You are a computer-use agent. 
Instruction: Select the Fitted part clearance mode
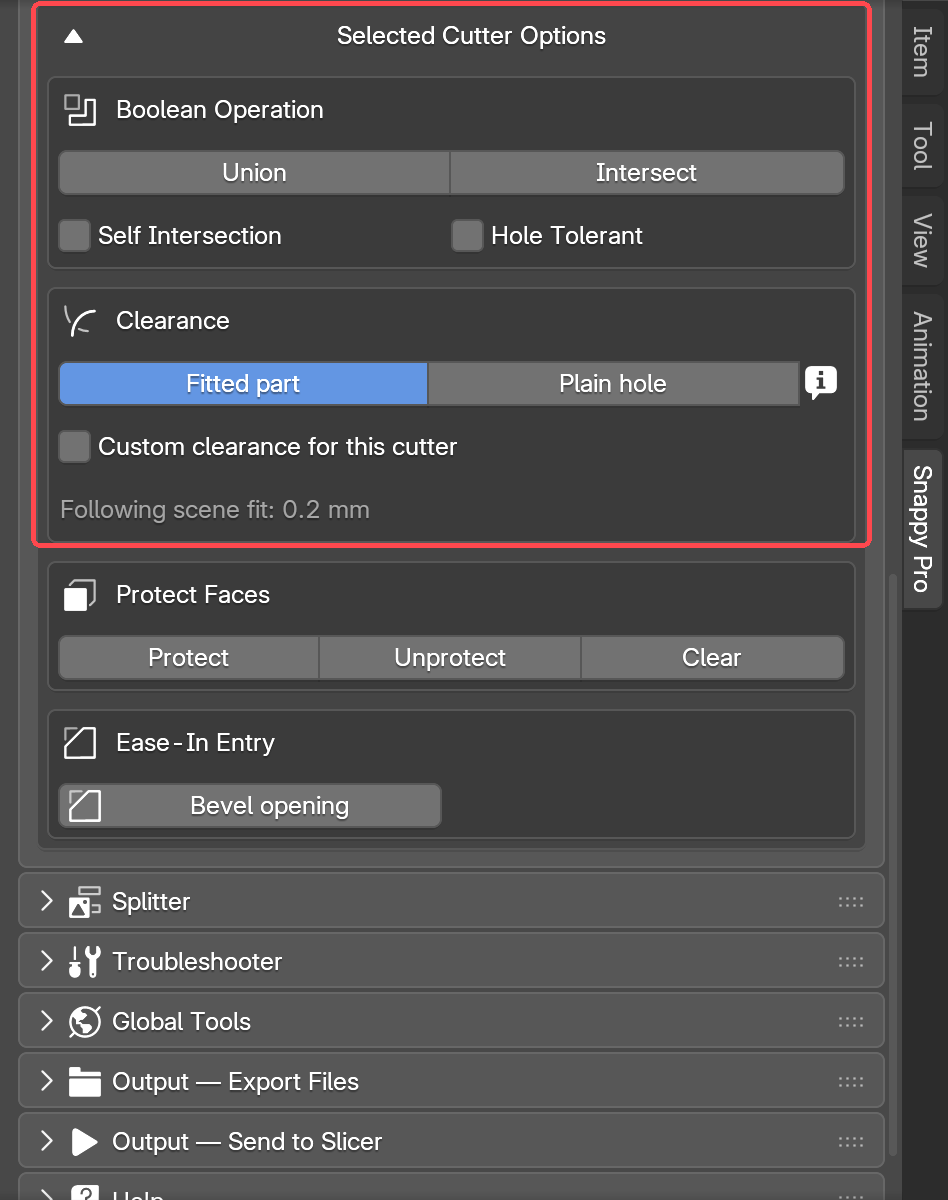(x=243, y=384)
